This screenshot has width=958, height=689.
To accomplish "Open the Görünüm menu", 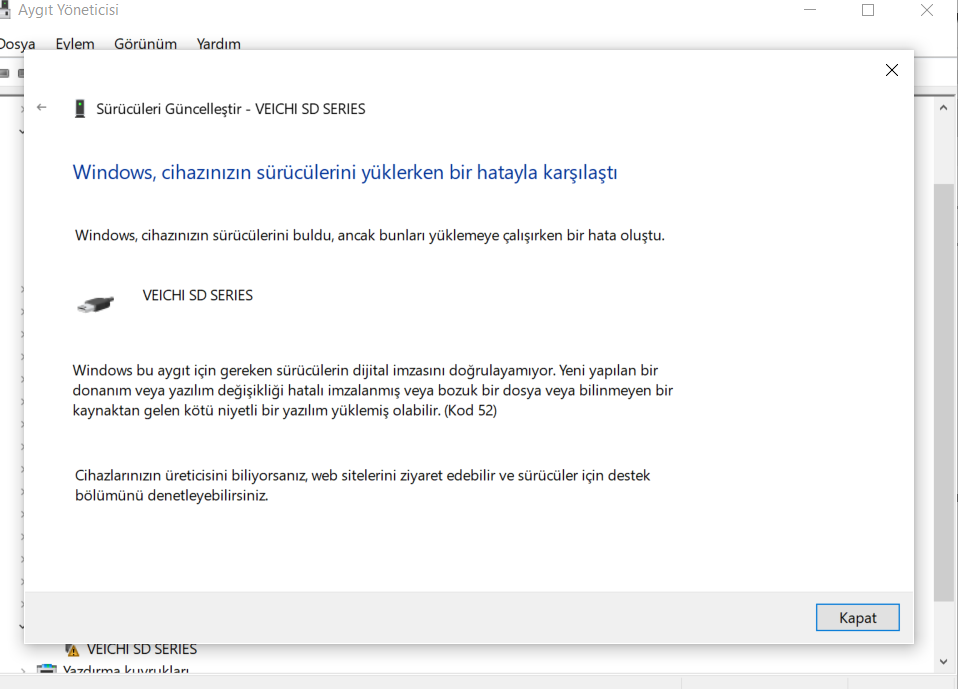I will coord(144,44).
